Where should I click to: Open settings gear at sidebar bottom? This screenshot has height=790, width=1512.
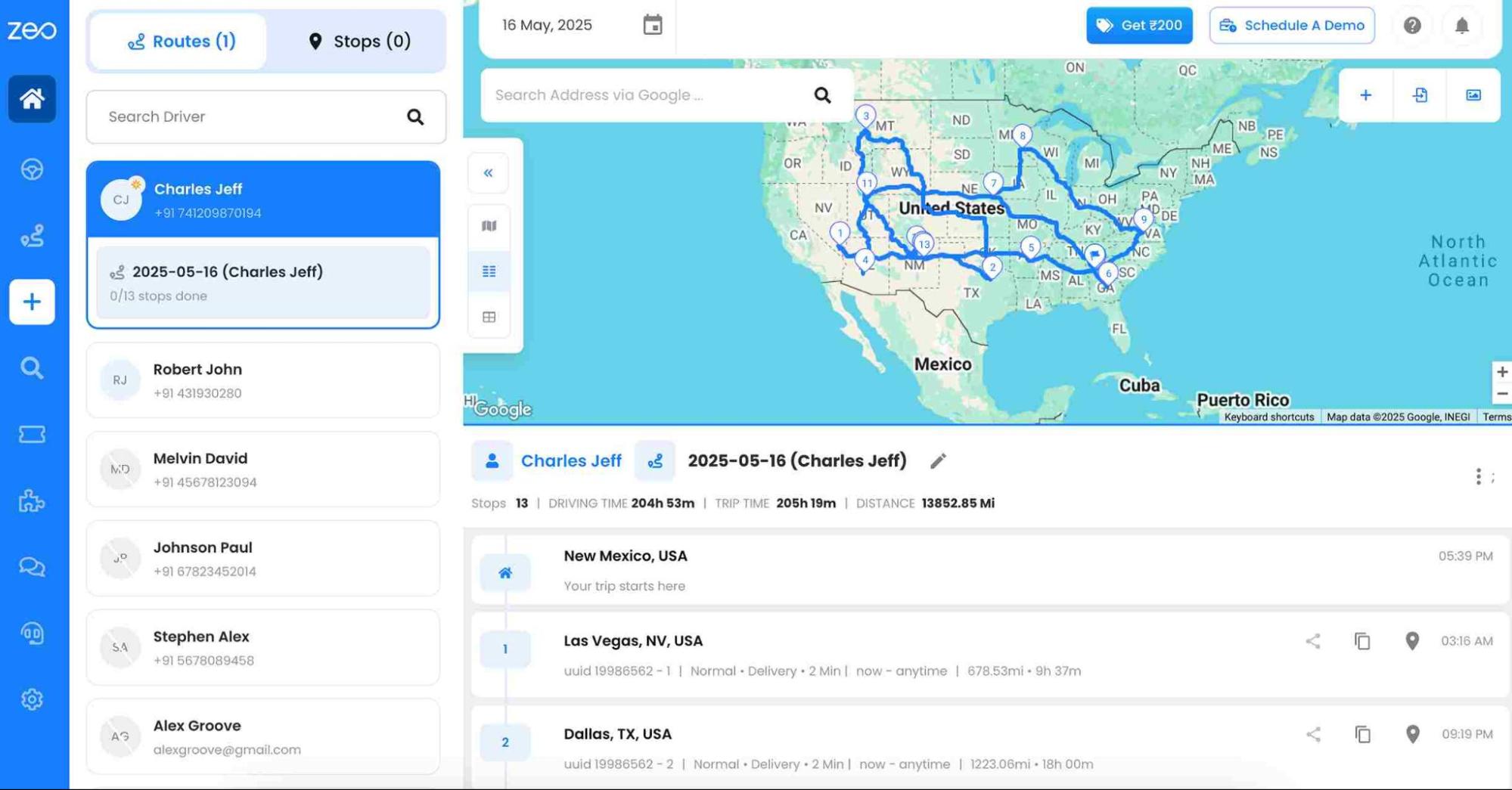pos(31,700)
